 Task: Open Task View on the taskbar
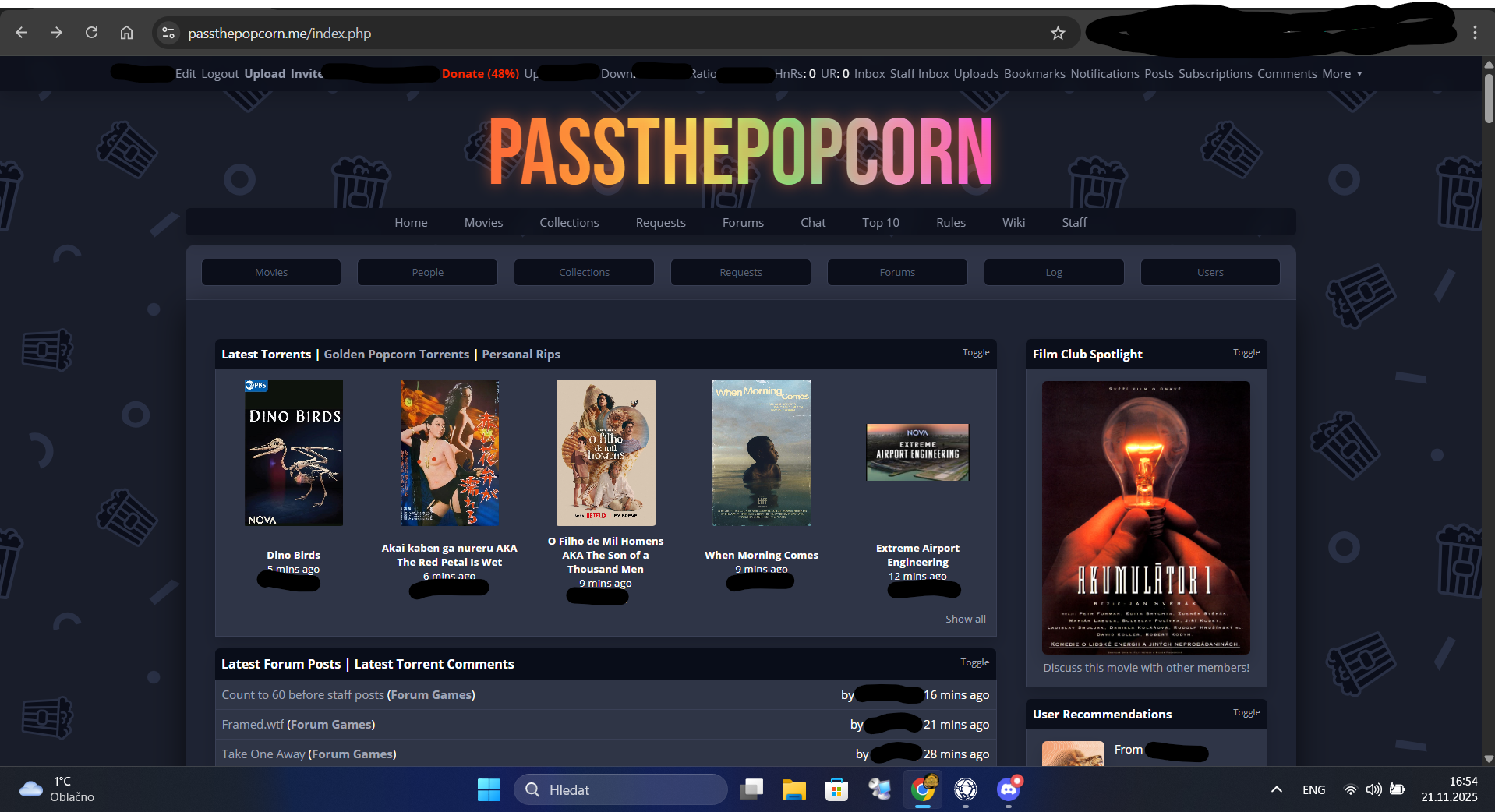point(751,789)
